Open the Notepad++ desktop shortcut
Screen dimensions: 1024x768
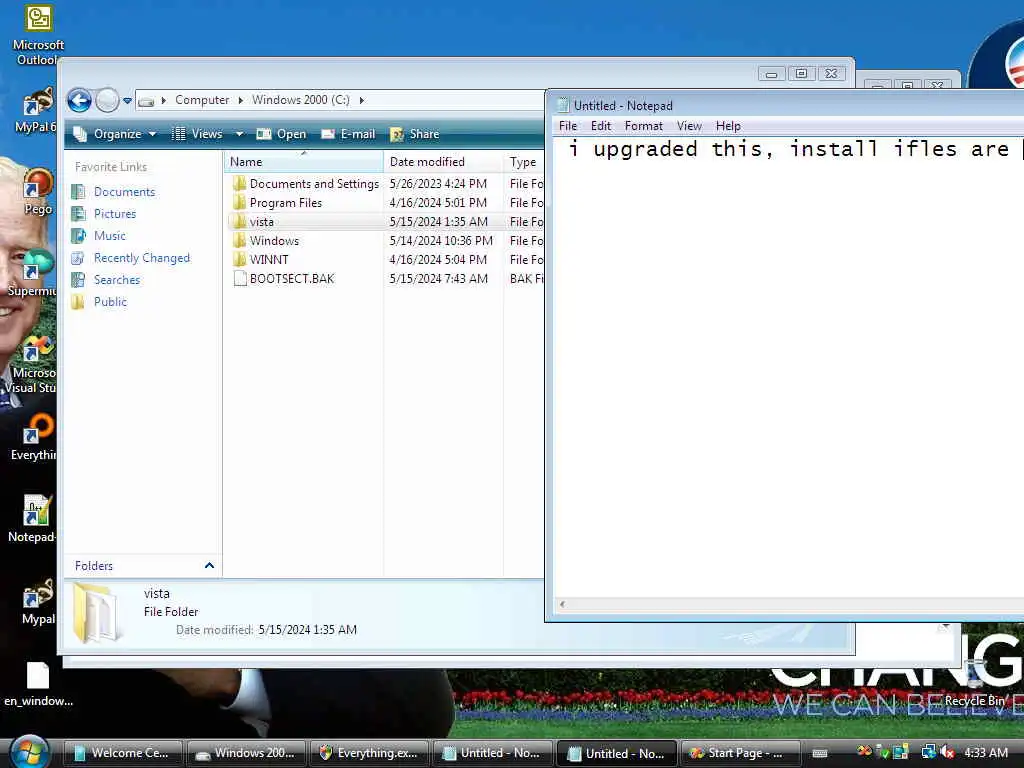33,519
